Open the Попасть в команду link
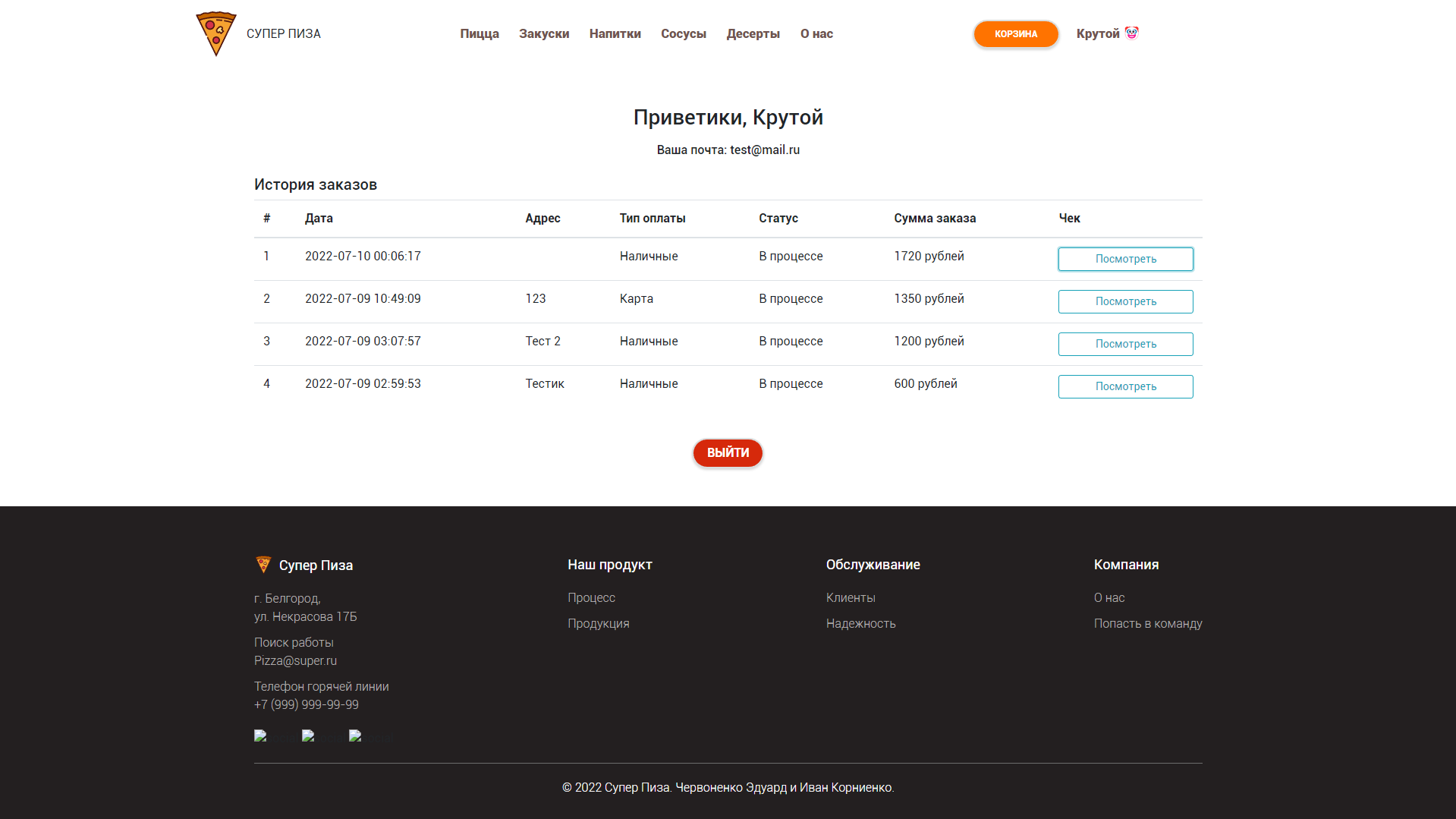1456x819 pixels. click(1148, 623)
